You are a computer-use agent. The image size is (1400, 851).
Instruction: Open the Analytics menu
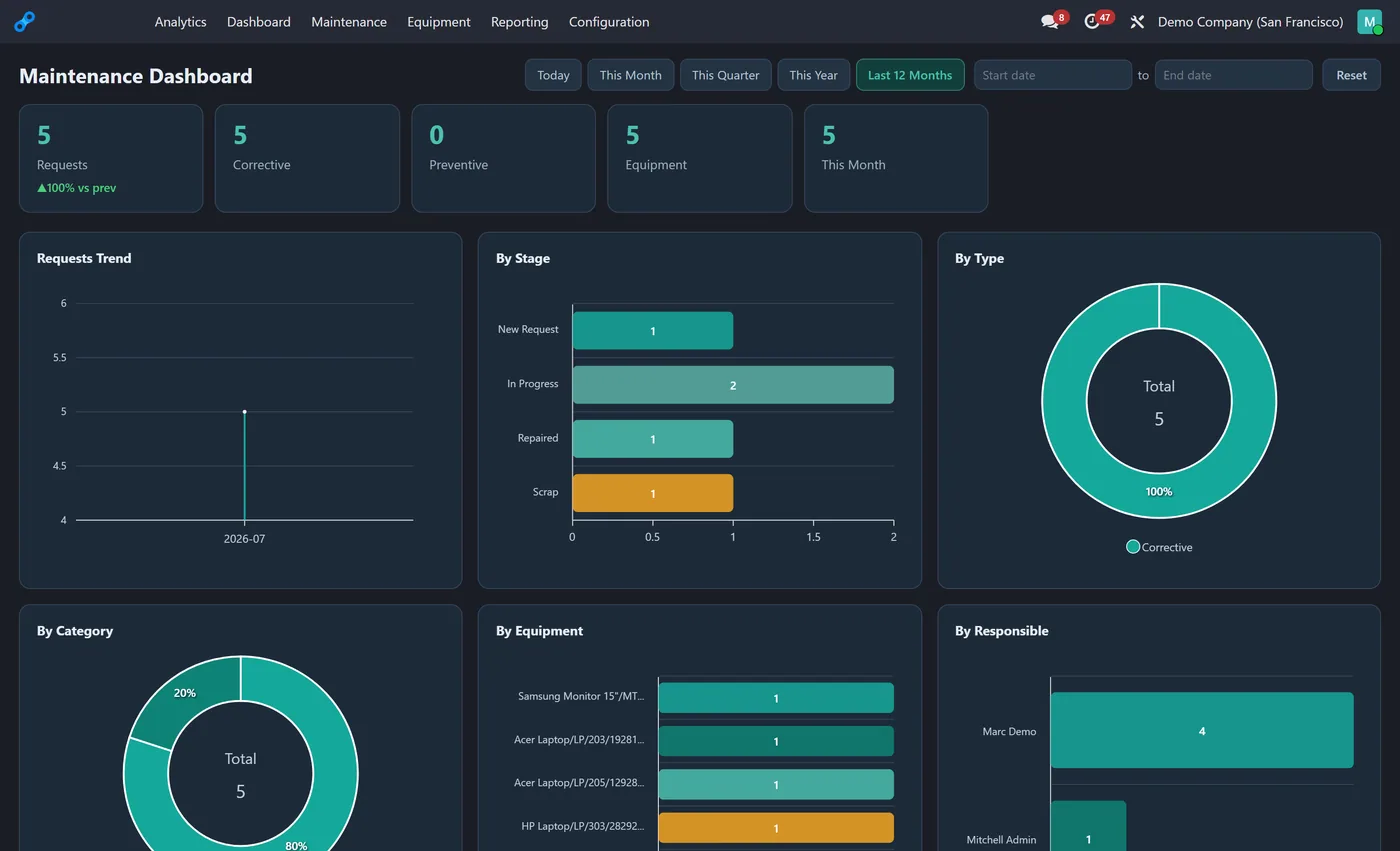point(180,22)
